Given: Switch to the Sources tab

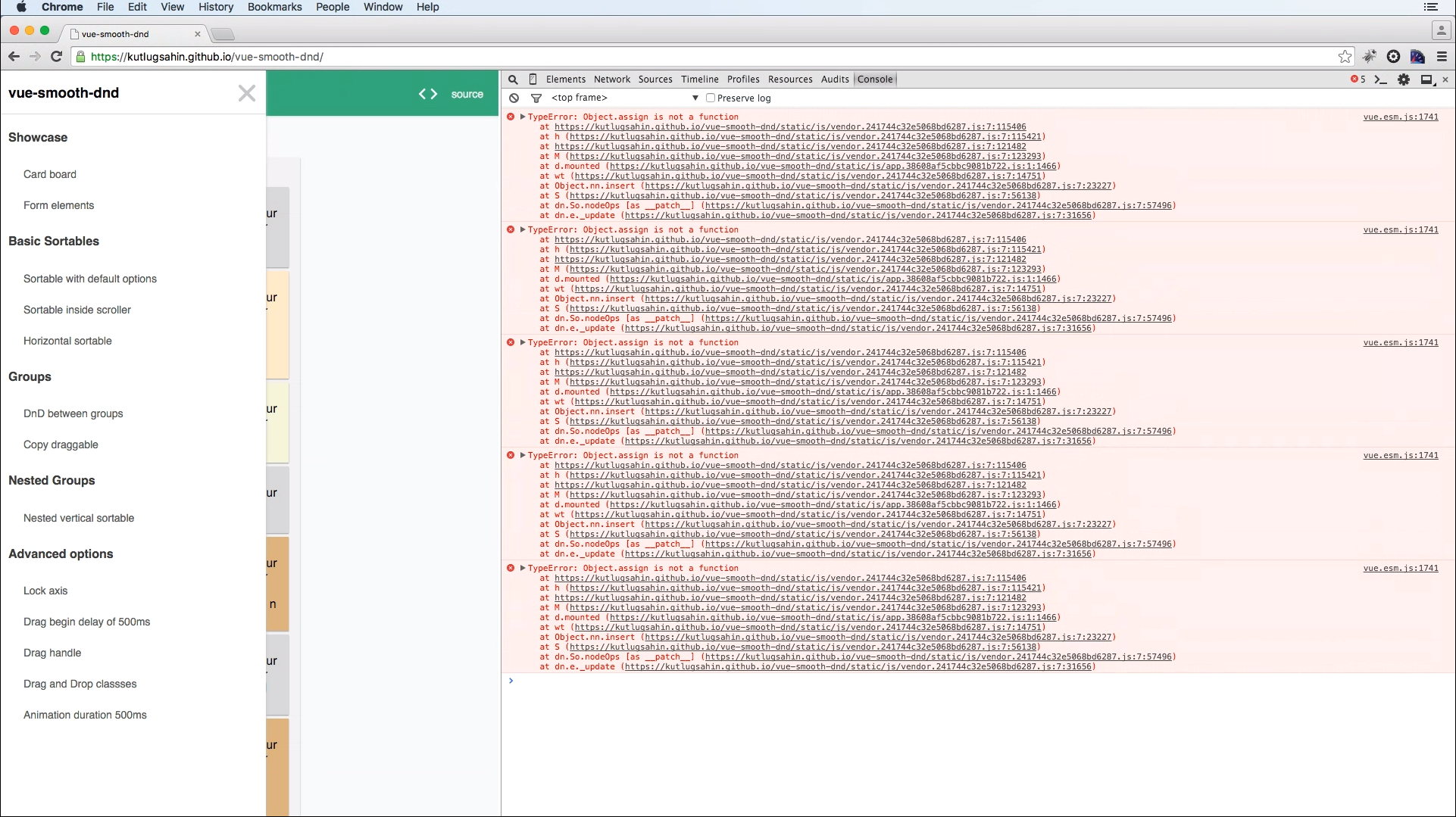Looking at the screenshot, I should click(655, 80).
